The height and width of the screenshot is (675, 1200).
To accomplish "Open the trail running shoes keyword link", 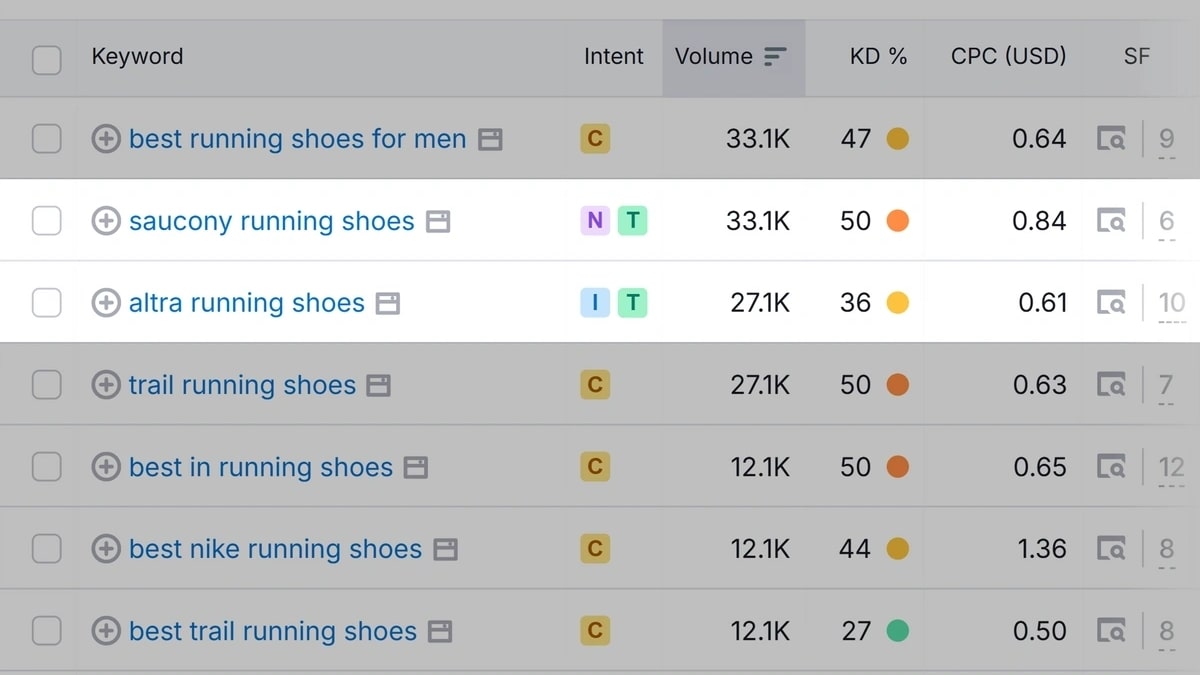I will [242, 385].
